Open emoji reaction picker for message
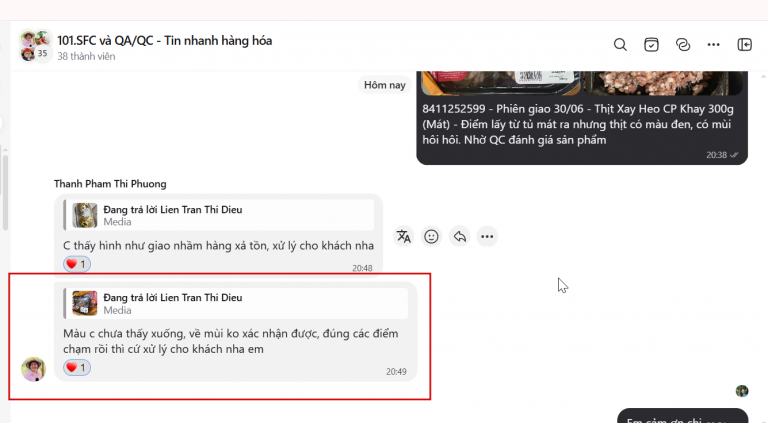Screen dimensions: 768x423 point(431,236)
